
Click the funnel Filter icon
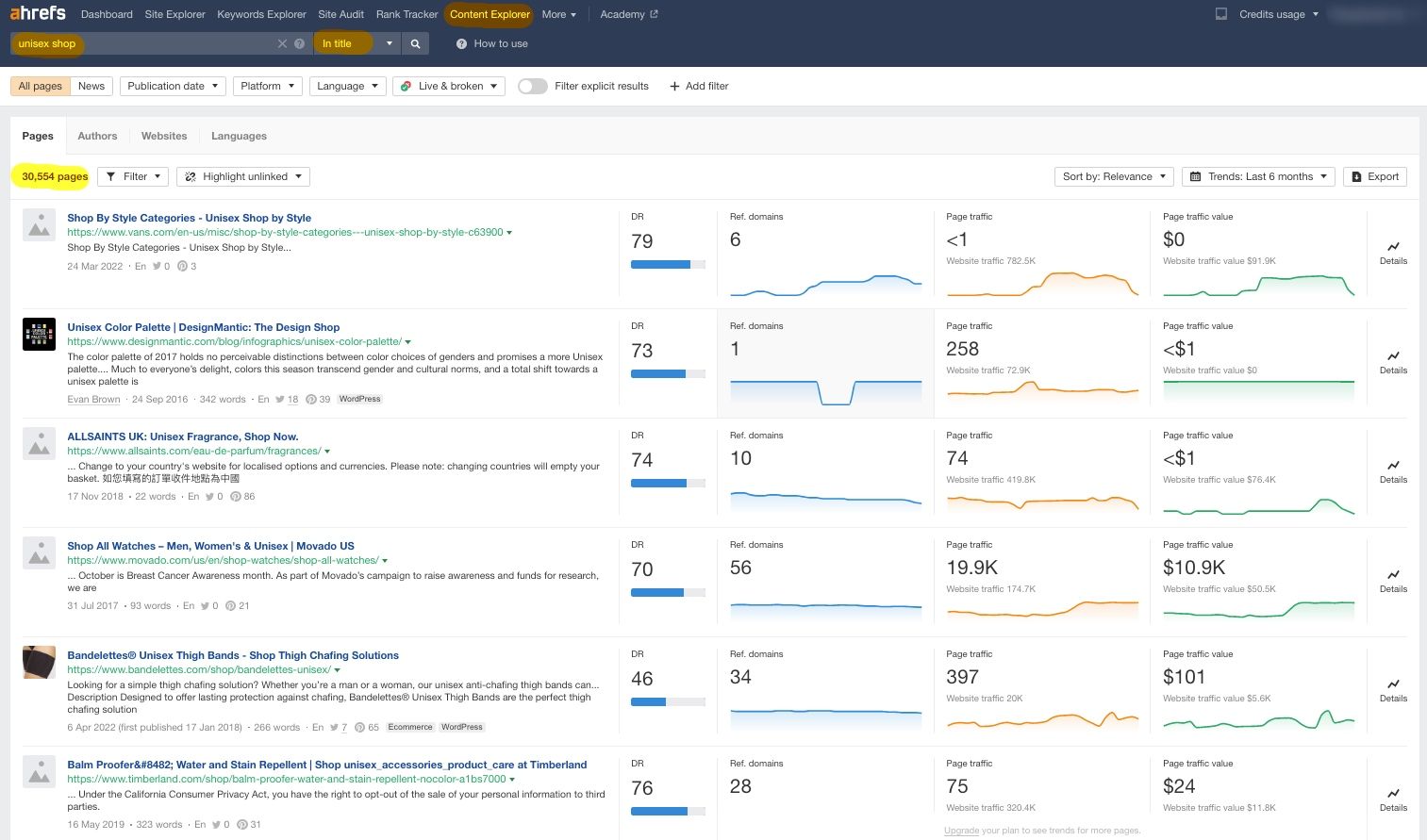pyautogui.click(x=111, y=176)
